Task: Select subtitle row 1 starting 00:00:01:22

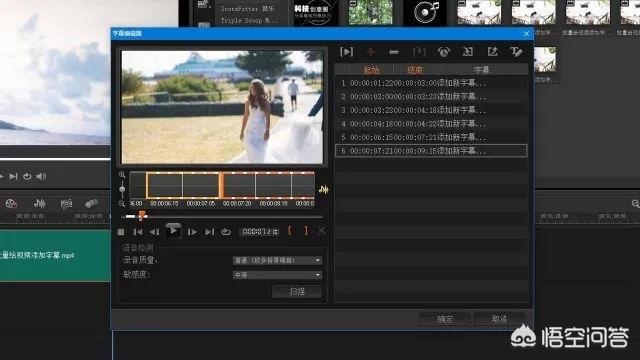Action: click(x=431, y=83)
